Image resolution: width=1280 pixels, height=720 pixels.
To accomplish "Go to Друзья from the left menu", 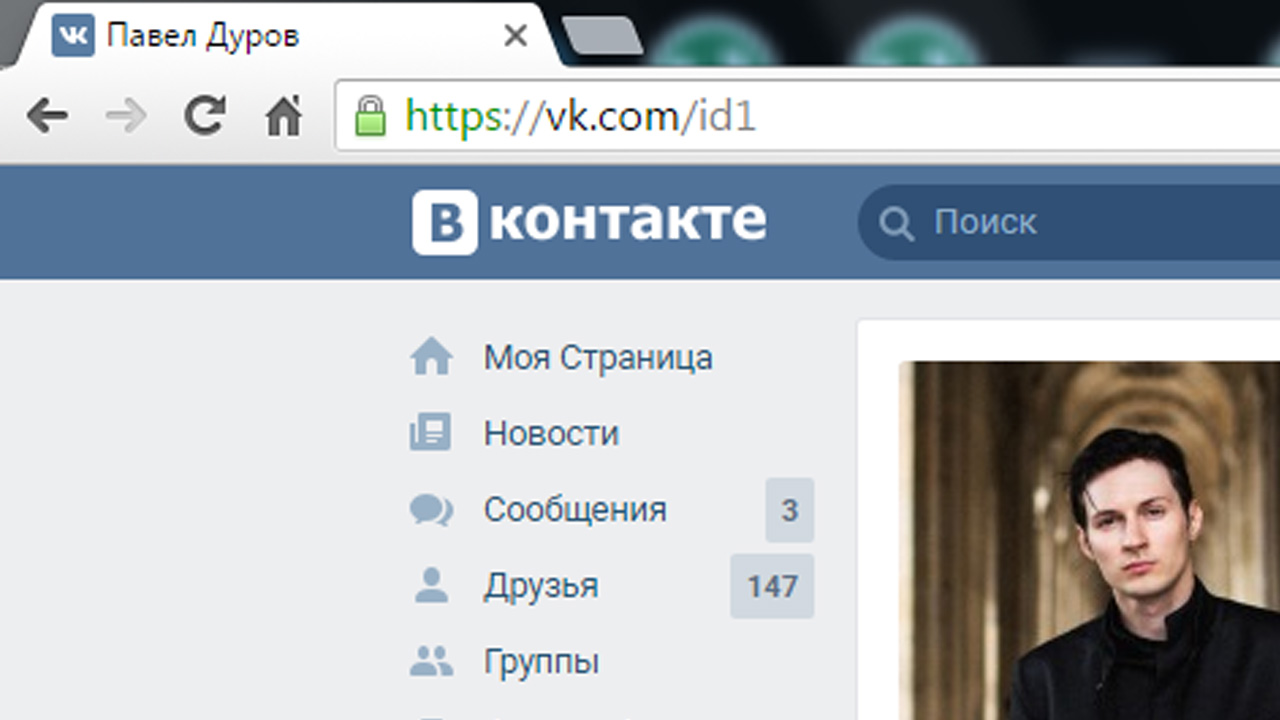I will (542, 585).
